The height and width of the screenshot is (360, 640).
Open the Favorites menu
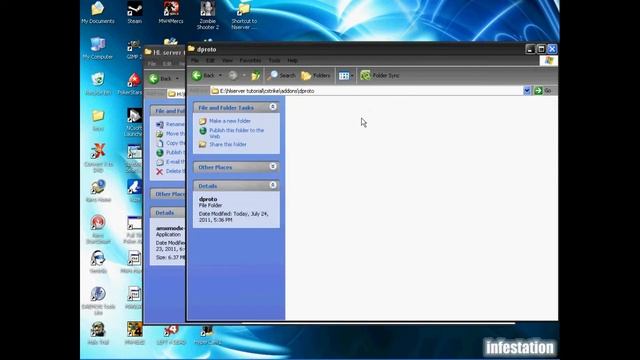coord(250,60)
